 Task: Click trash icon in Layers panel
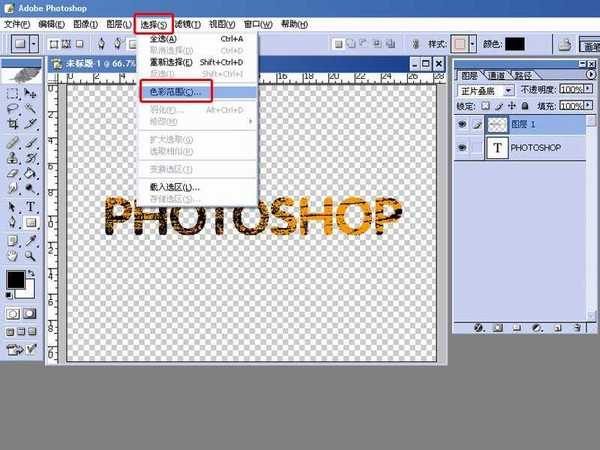577,328
